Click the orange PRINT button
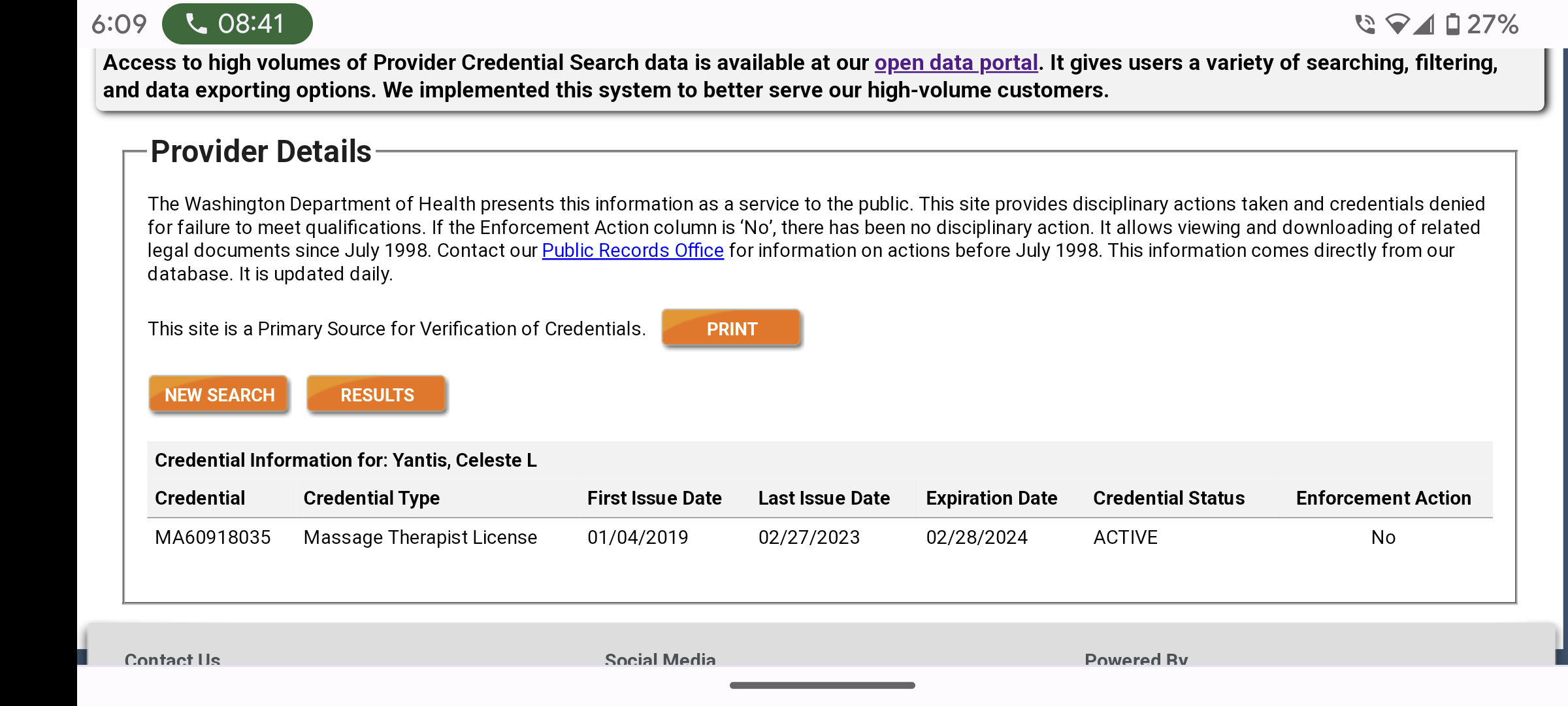 click(731, 328)
